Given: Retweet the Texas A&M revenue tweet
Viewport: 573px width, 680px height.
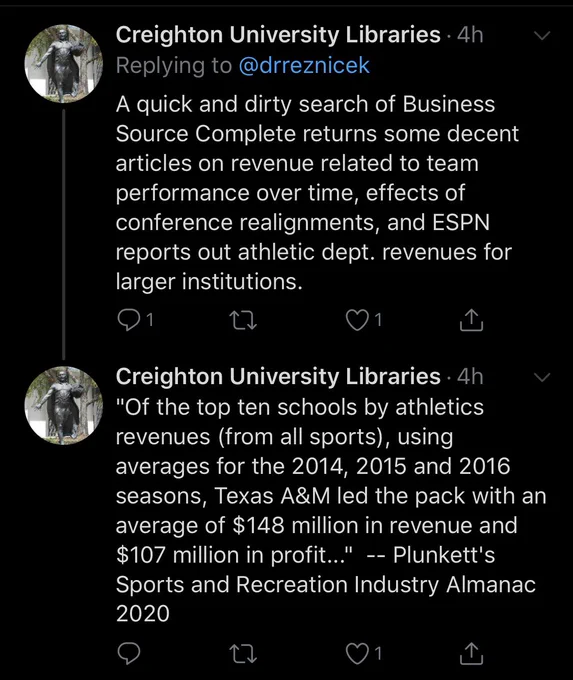Looking at the screenshot, I should (243, 654).
